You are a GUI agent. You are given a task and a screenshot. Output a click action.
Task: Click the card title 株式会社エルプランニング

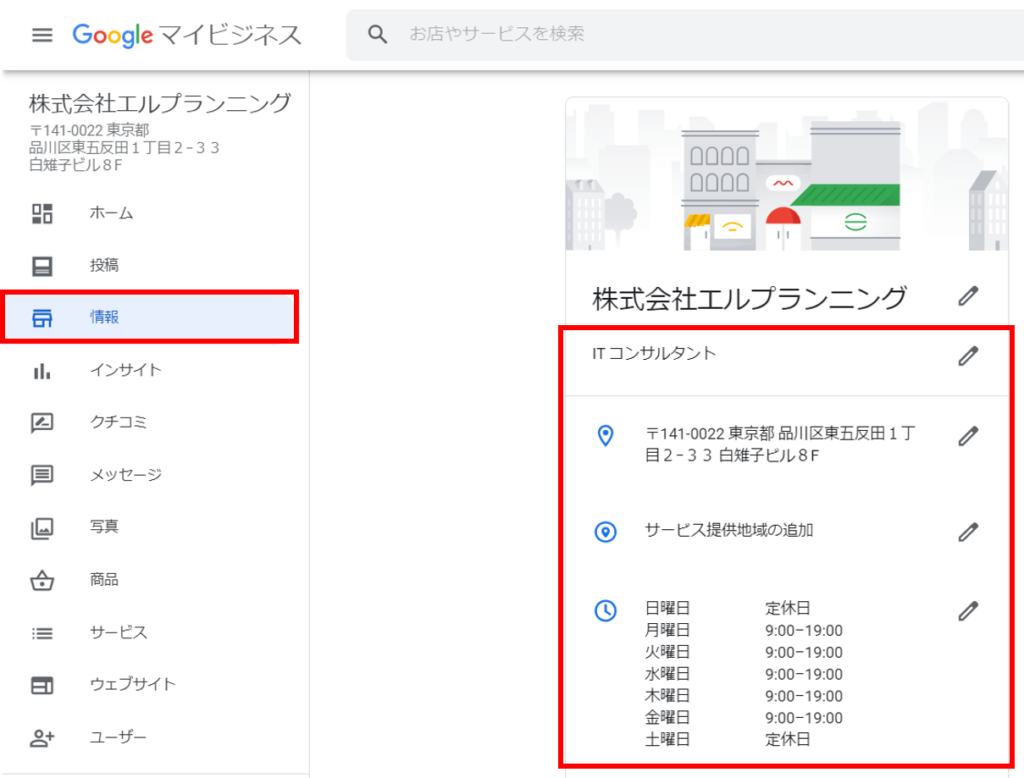tap(750, 298)
